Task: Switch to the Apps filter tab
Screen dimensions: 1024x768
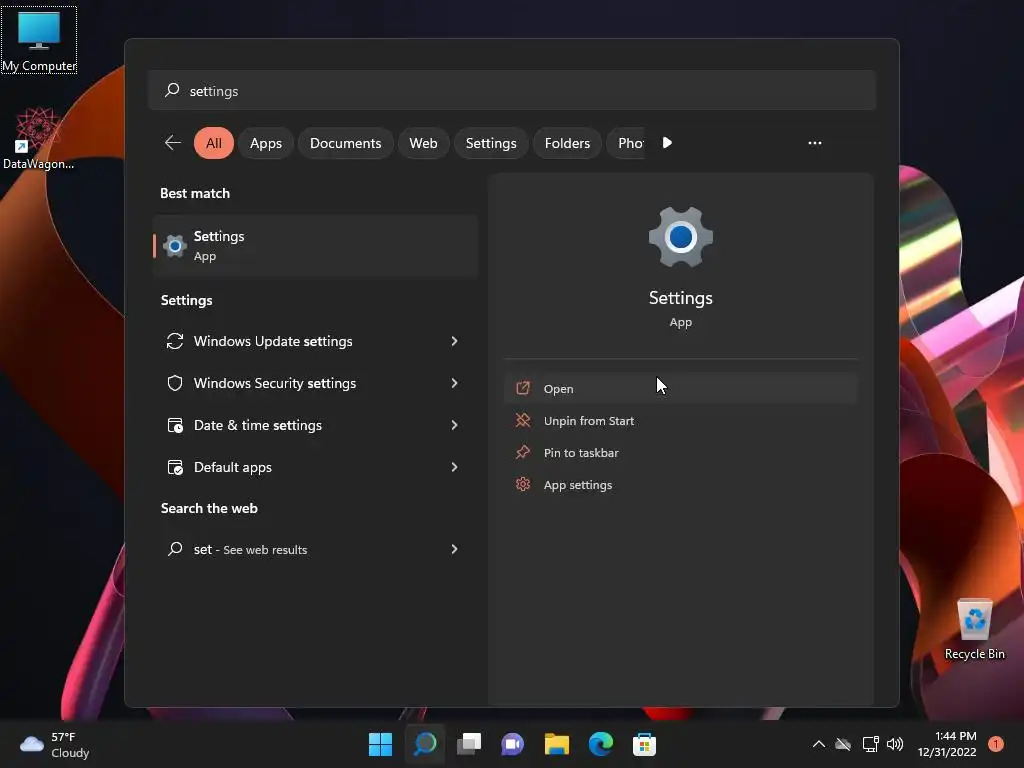Action: click(x=266, y=143)
